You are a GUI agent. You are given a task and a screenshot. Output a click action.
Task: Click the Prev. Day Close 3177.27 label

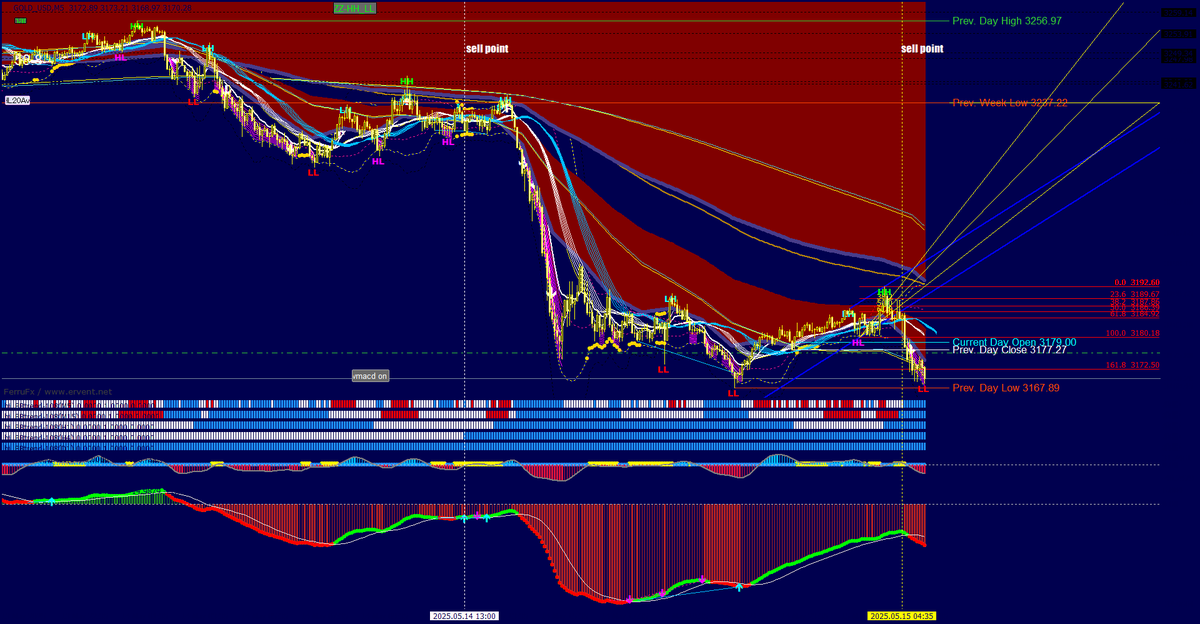point(1009,350)
